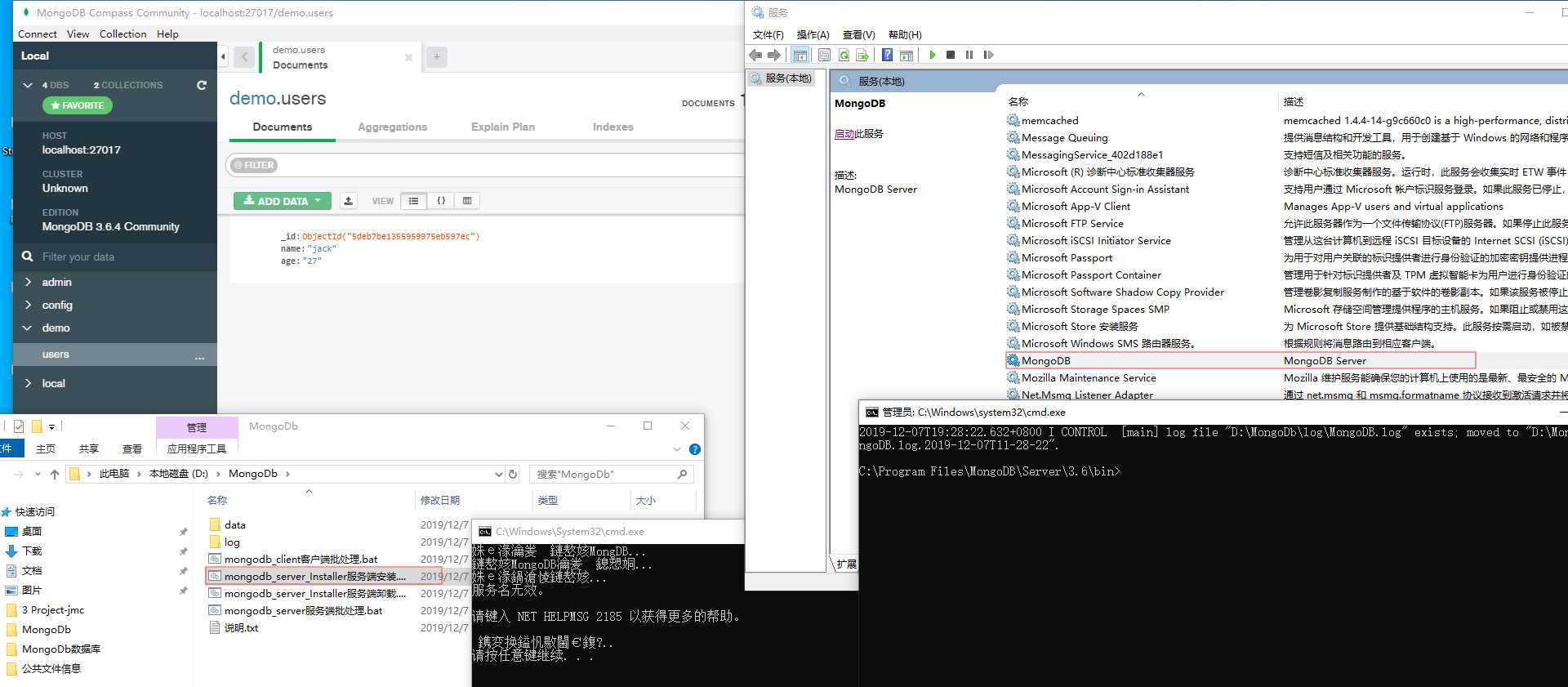The width and height of the screenshot is (1568, 687).
Task: Open 操作(A) menu in Services
Action: coord(813,34)
